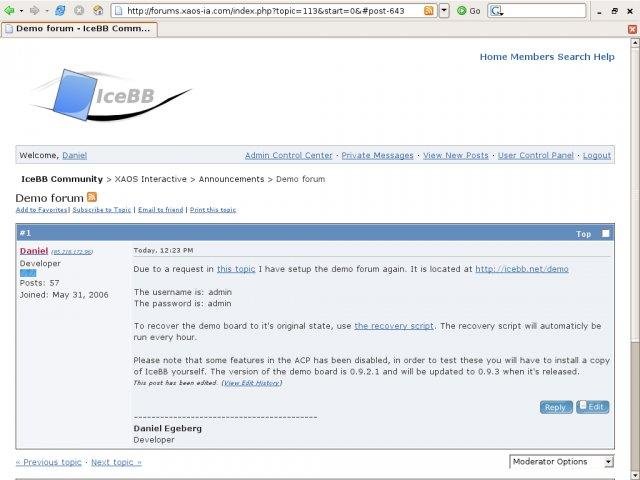The height and width of the screenshot is (480, 640).
Task: Open the Help navigation link
Action: pyautogui.click(x=604, y=57)
